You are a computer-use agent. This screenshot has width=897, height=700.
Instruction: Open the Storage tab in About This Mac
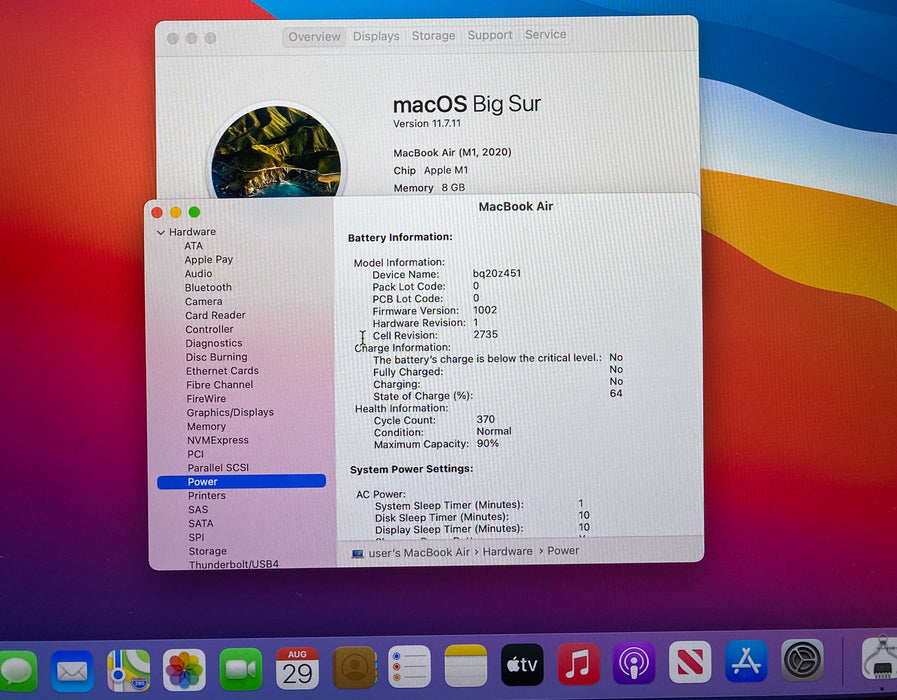434,35
